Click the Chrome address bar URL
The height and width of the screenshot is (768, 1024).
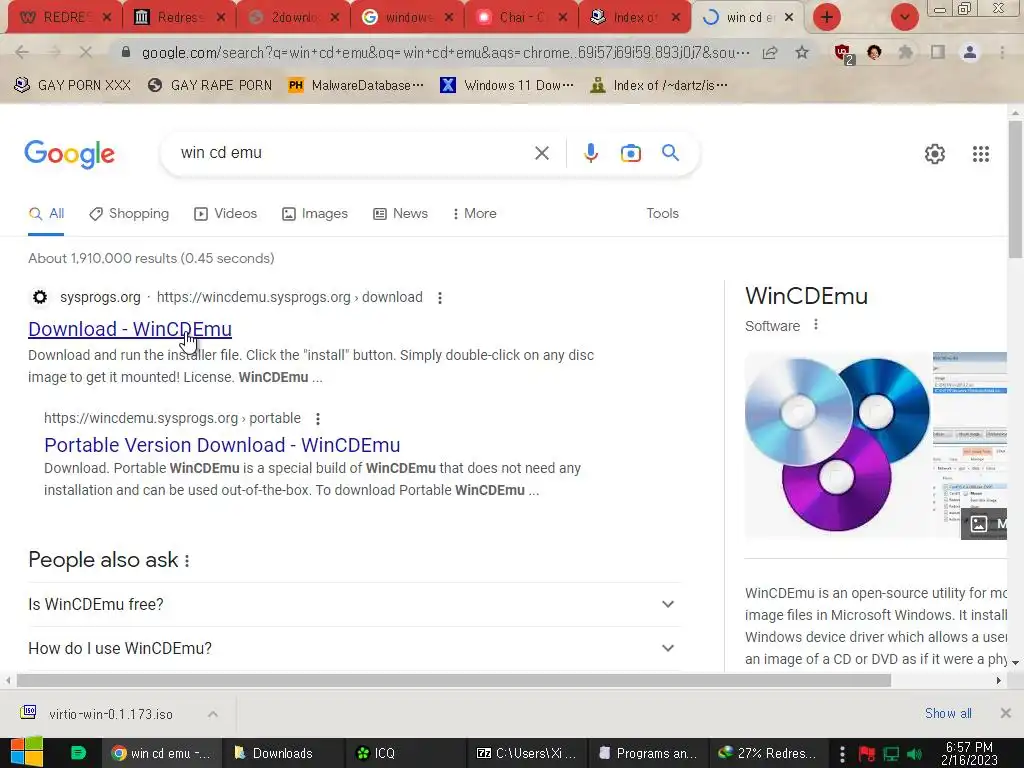pos(445,52)
